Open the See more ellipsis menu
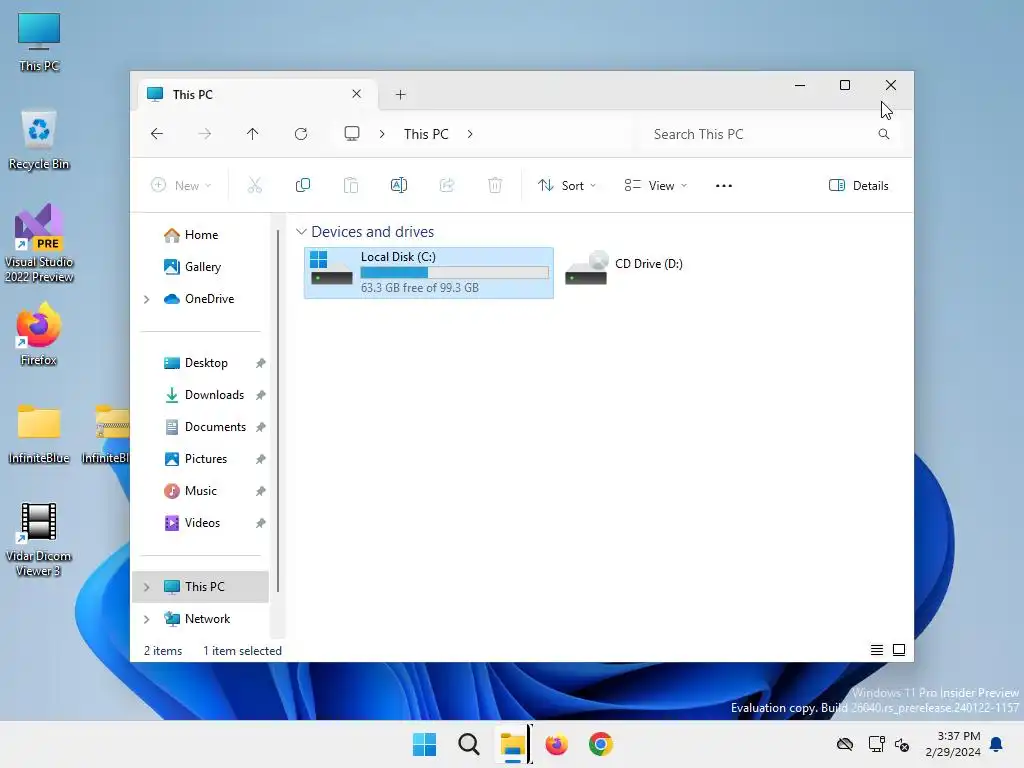The image size is (1024, 768). coord(724,185)
